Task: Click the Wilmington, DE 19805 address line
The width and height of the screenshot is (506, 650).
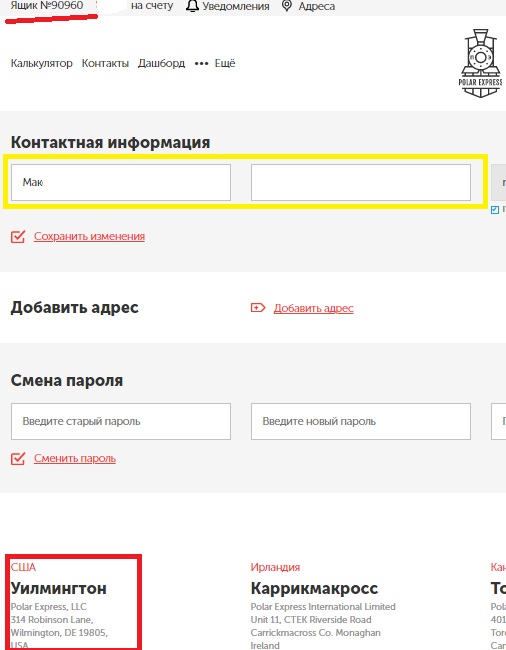Action: (59, 633)
